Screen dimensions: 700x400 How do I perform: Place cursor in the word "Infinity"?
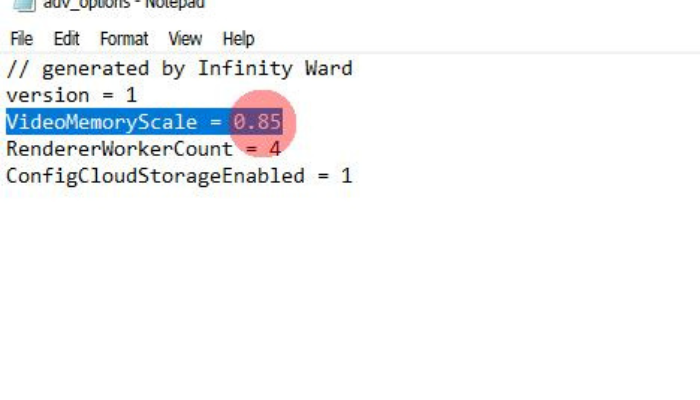(245, 69)
